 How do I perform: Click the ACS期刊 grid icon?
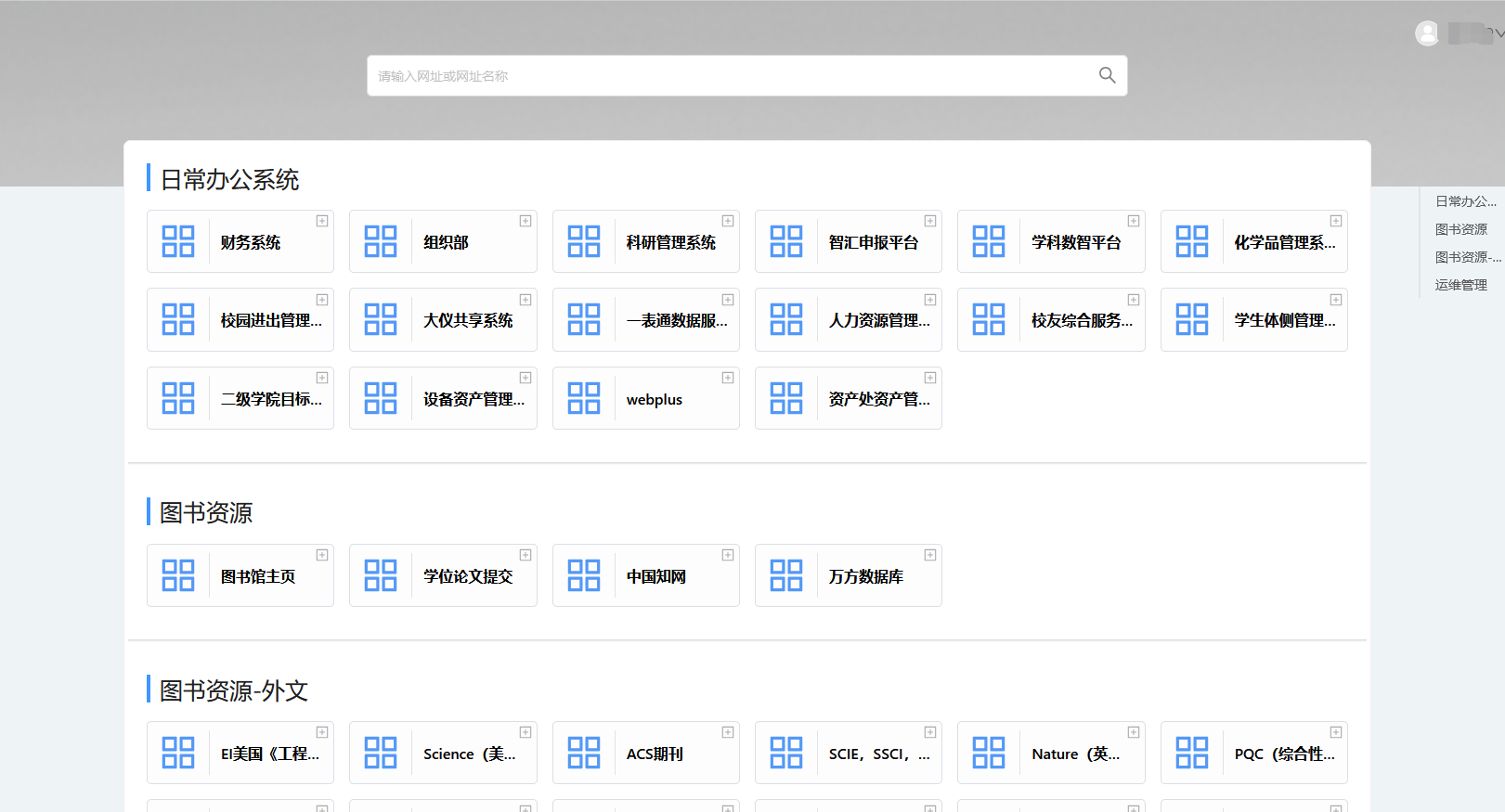584,753
